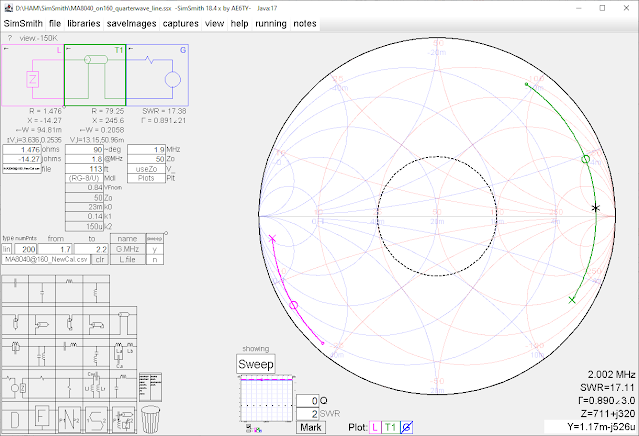The height and width of the screenshot is (436, 639).
Task: Choose the La Lb Ca network component
Action: pyautogui.click(x=123, y=352)
